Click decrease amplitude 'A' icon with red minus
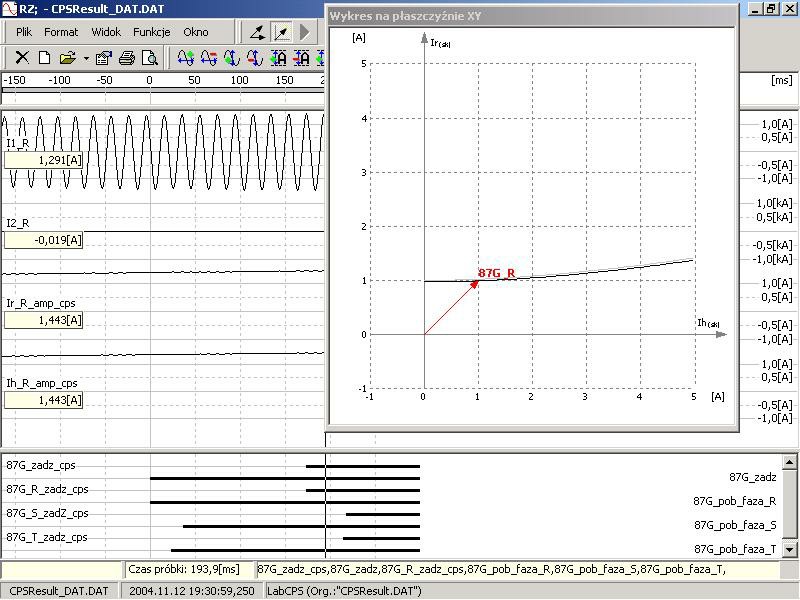This screenshot has height=600, width=800. pos(302,58)
